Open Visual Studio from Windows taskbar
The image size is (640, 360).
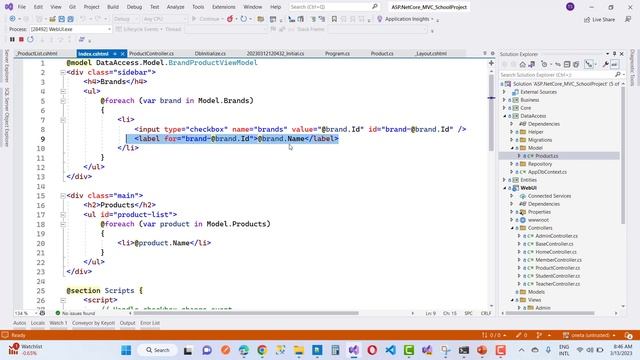pos(353,350)
